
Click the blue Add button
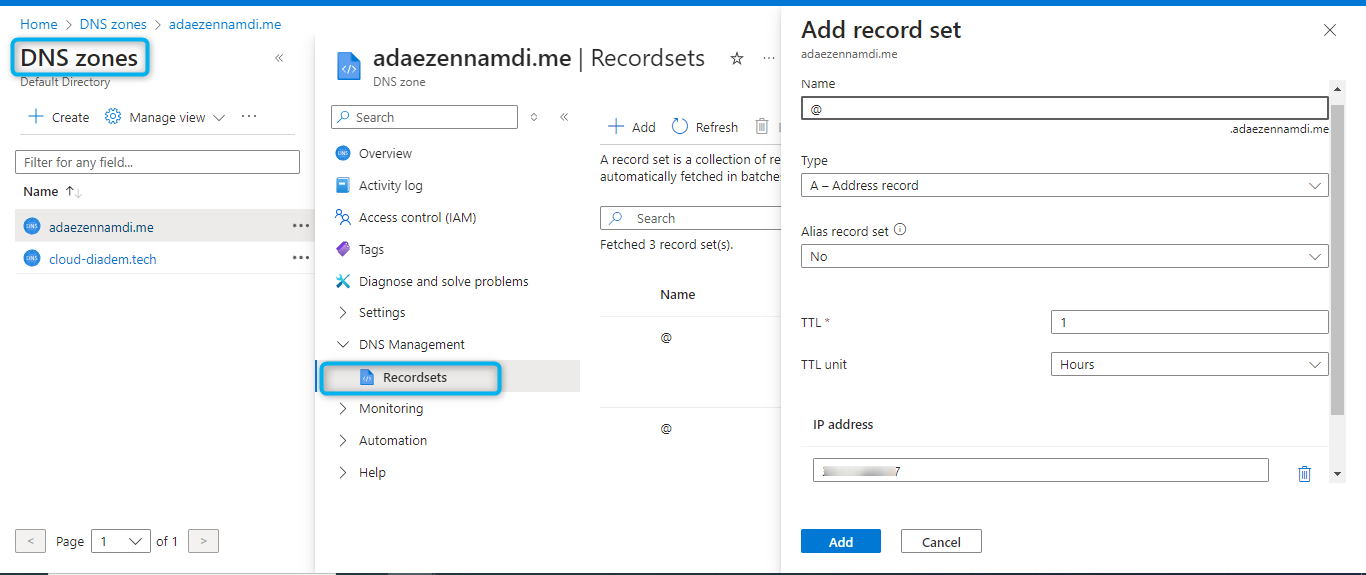tap(840, 542)
